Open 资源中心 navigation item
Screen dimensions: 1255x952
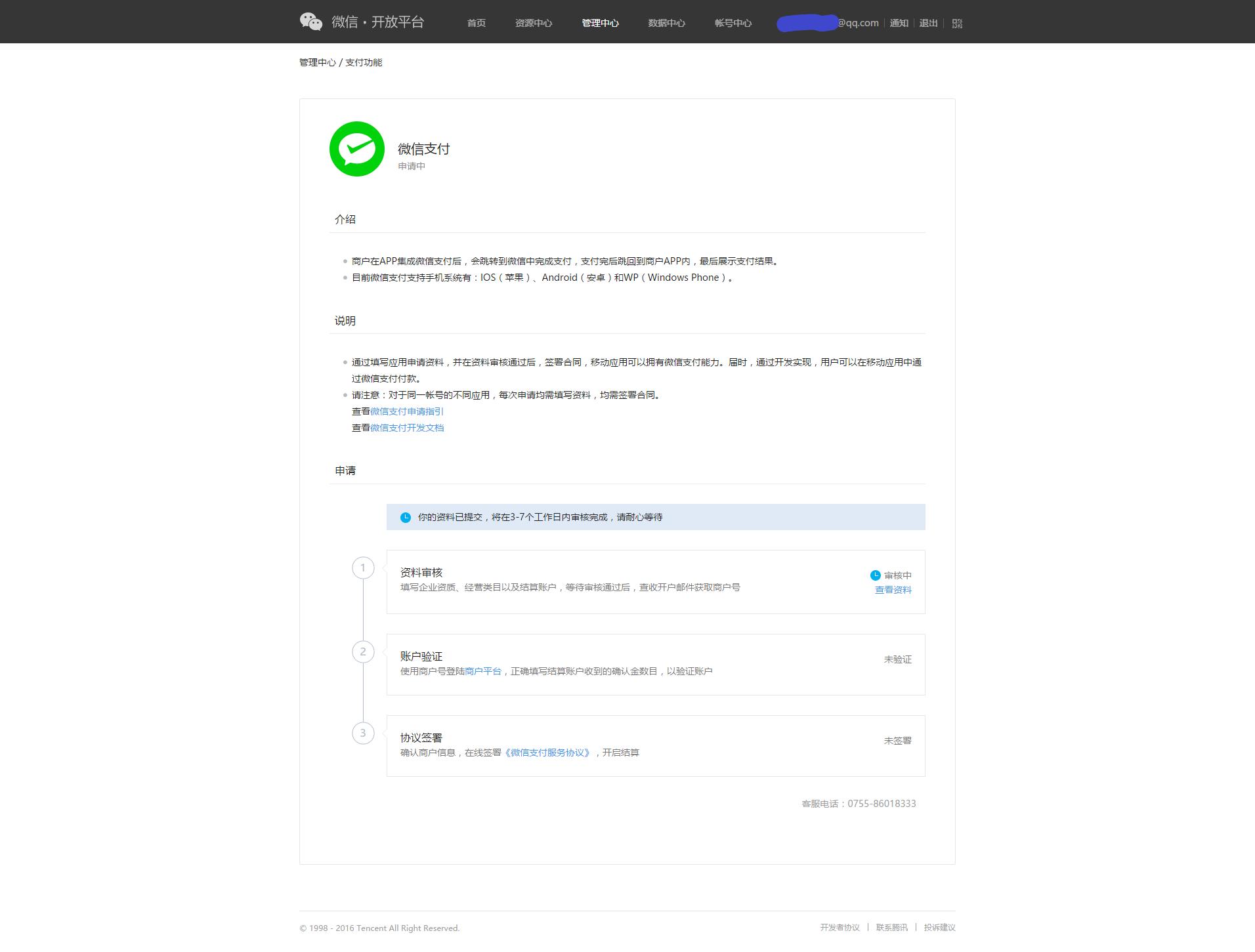(x=534, y=23)
